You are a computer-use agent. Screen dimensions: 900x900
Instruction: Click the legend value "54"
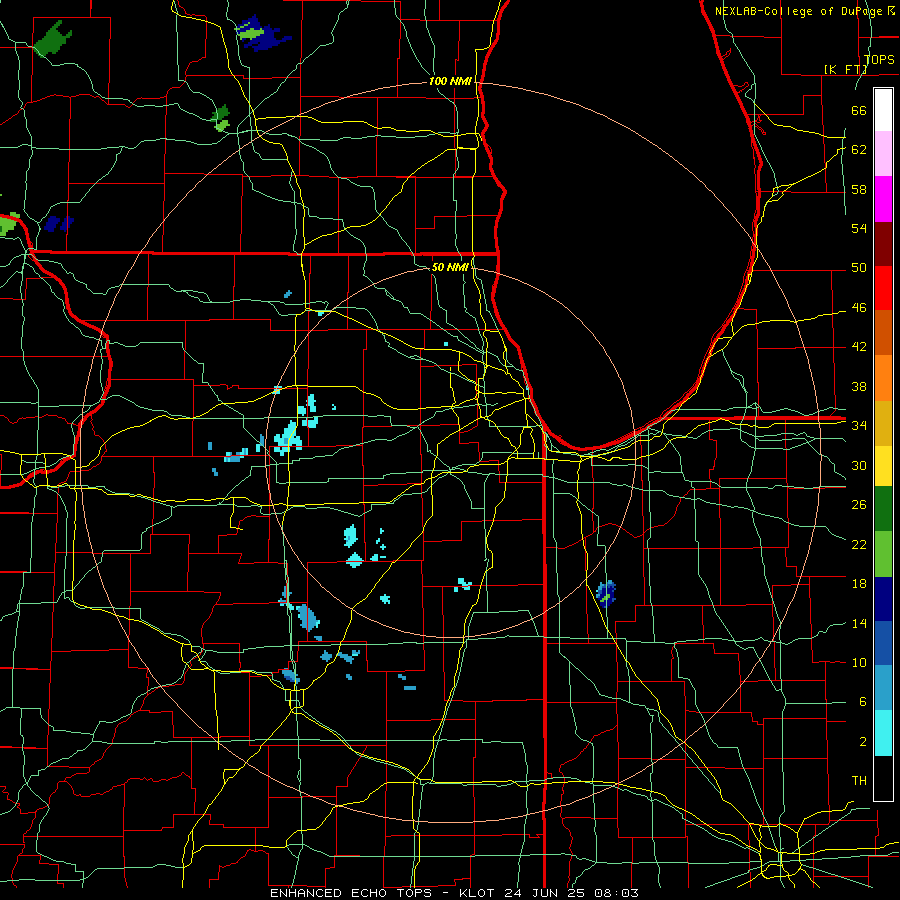[859, 228]
